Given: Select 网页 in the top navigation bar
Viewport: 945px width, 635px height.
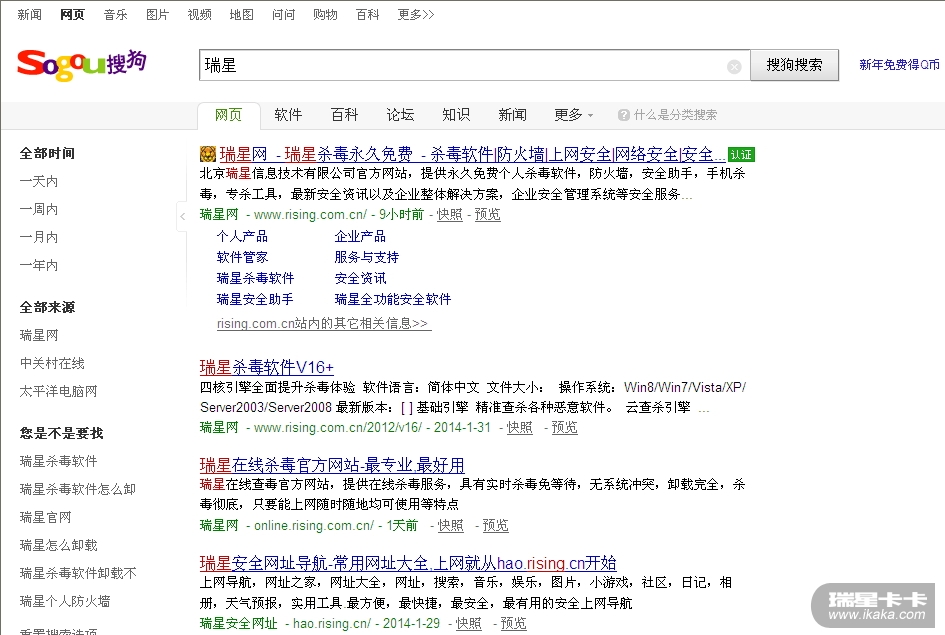Looking at the screenshot, I should coord(72,14).
